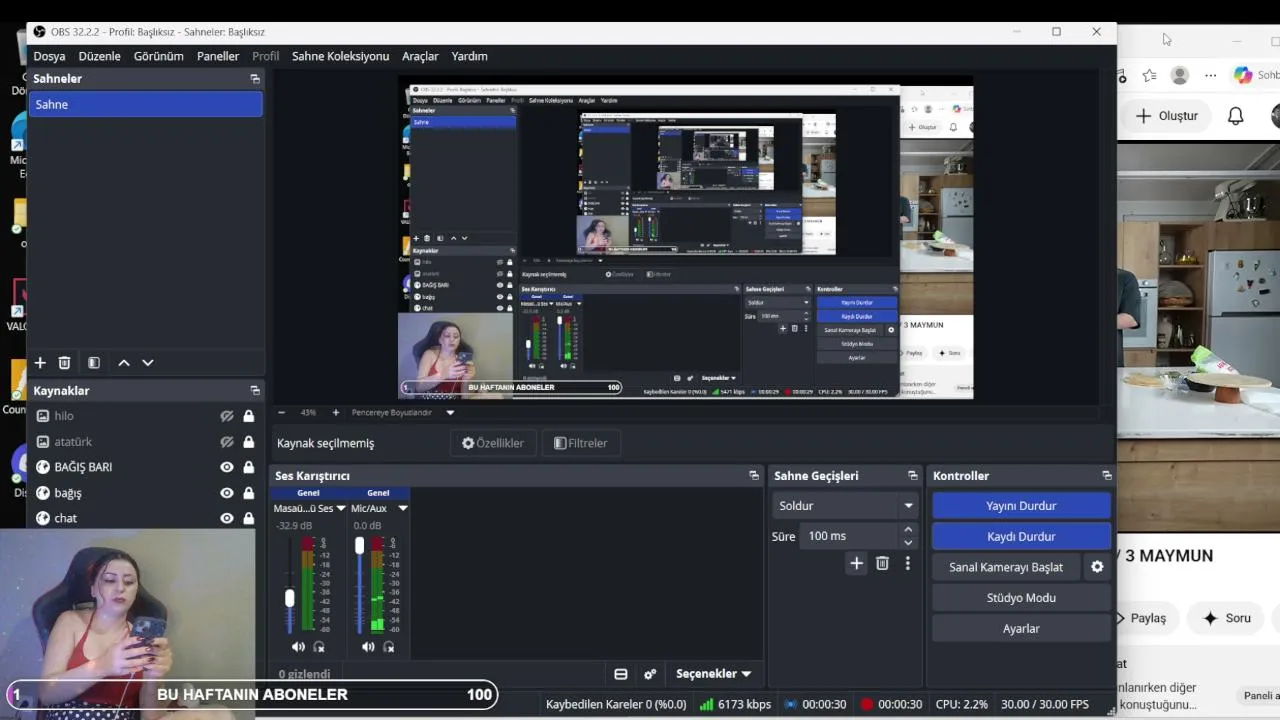Unlock the BAĞIŞ BARI source

pyautogui.click(x=248, y=467)
